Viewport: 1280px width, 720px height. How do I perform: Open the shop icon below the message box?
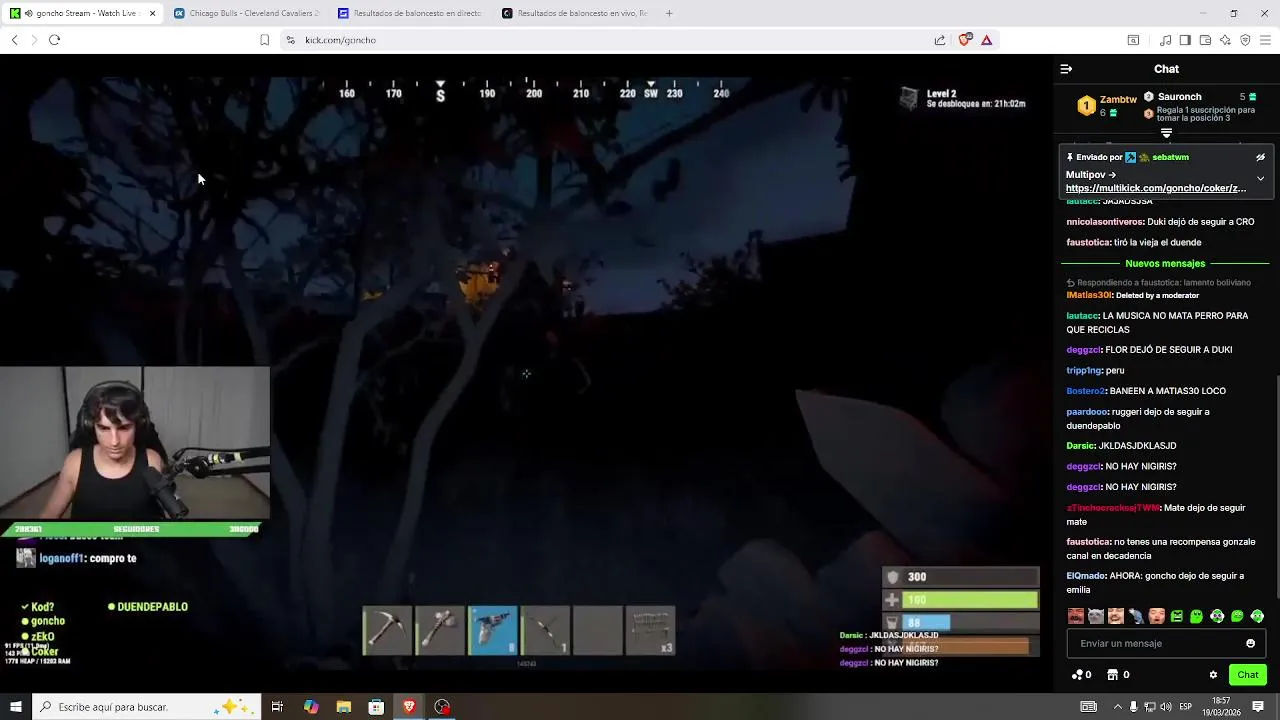1118,675
